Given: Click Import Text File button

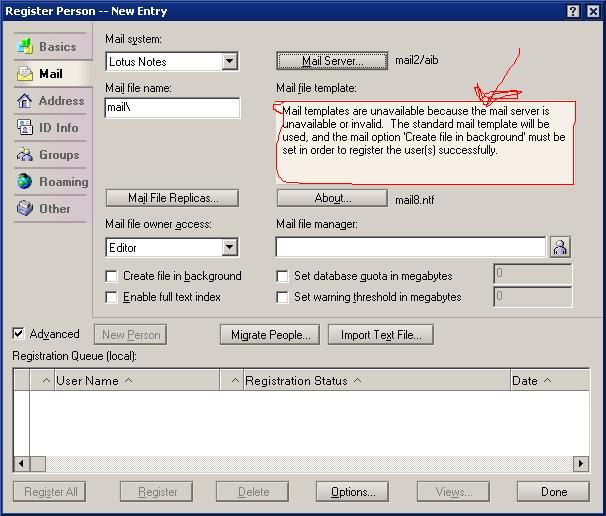Looking at the screenshot, I should [x=381, y=335].
